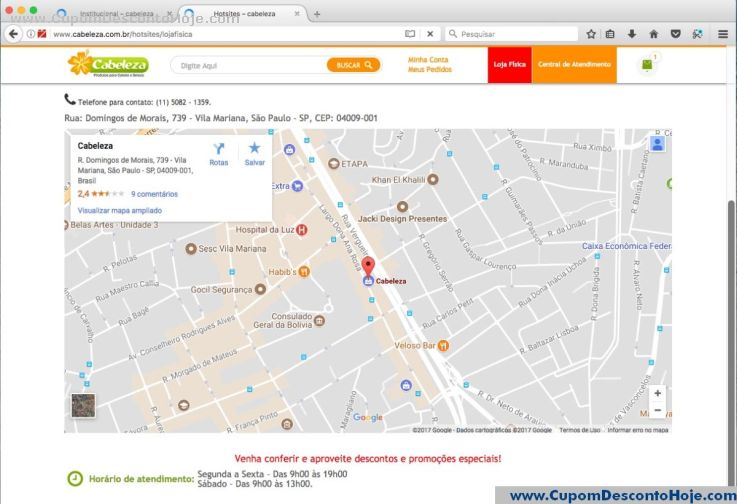The image size is (737, 504).
Task: Zoom in the map with plus
Action: [658, 393]
